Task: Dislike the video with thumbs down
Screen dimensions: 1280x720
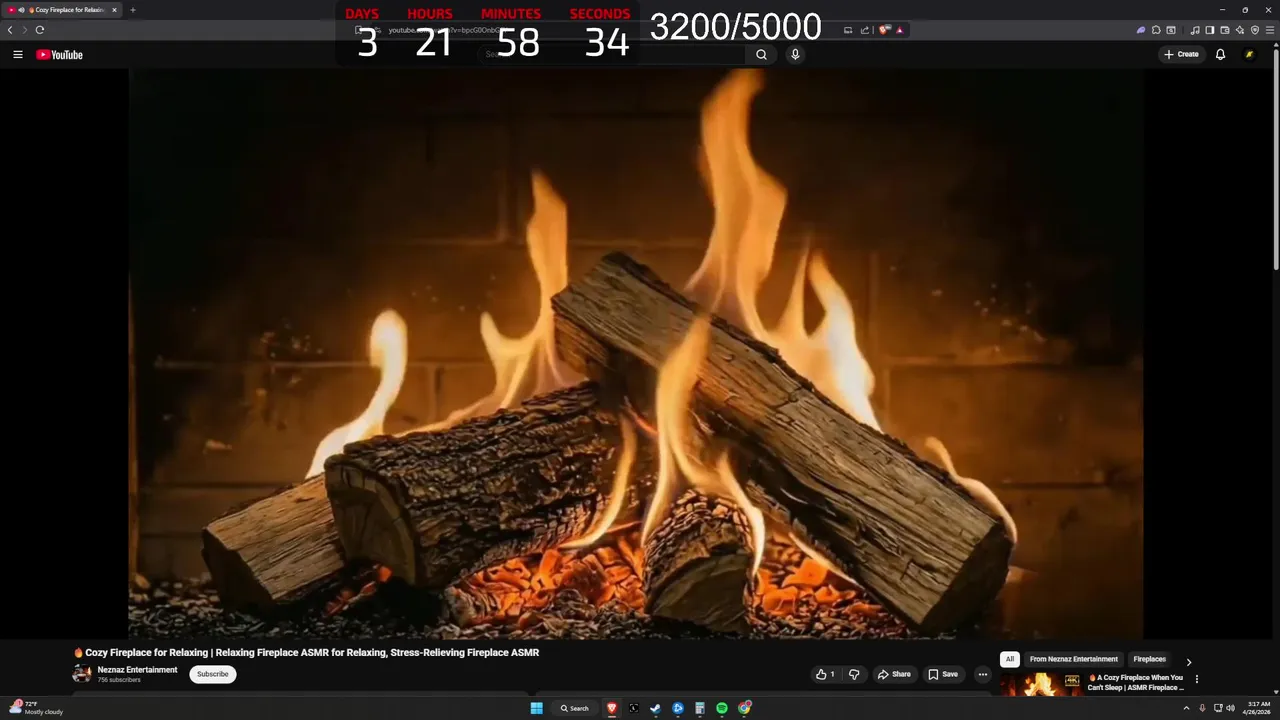Action: (x=854, y=674)
